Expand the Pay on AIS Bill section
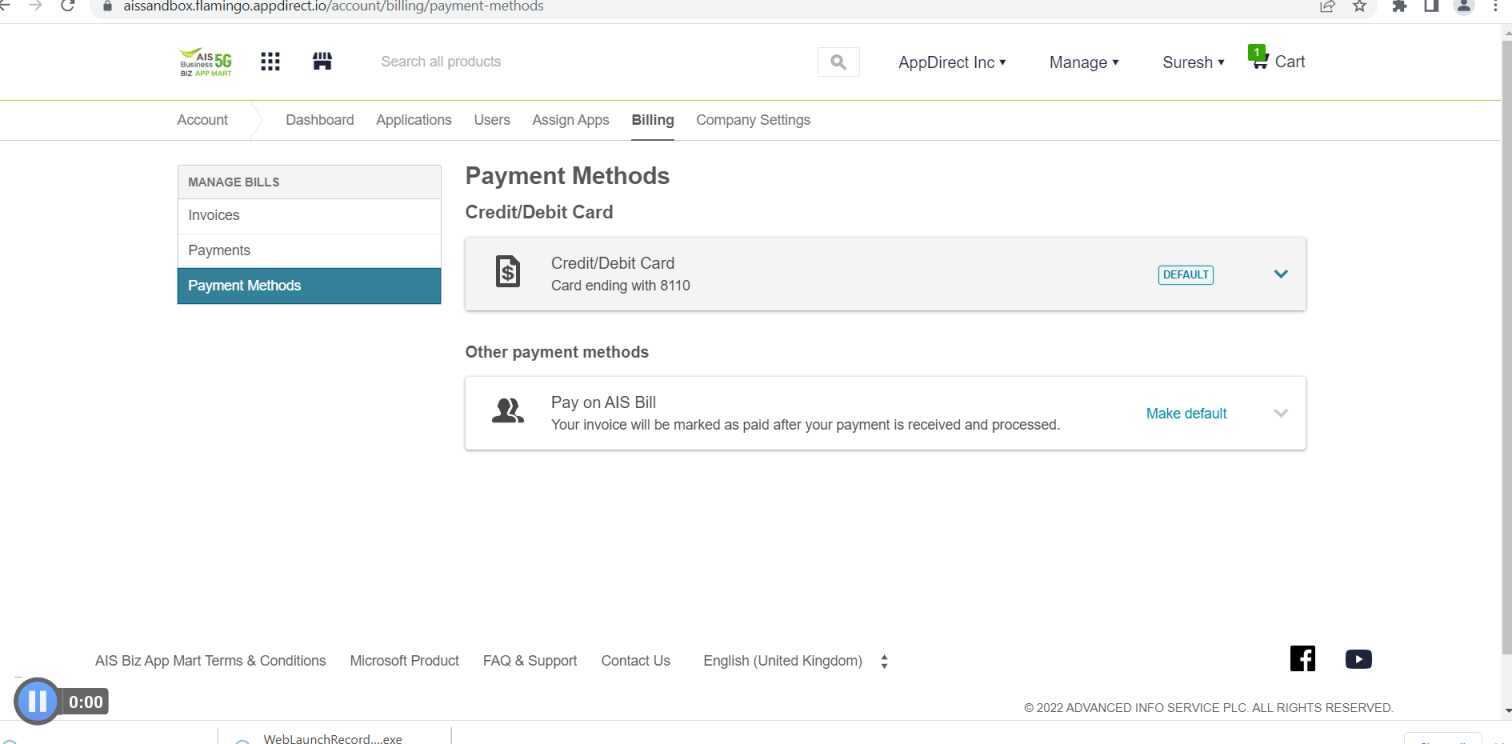Image resolution: width=1512 pixels, height=744 pixels. pyautogui.click(x=1280, y=412)
